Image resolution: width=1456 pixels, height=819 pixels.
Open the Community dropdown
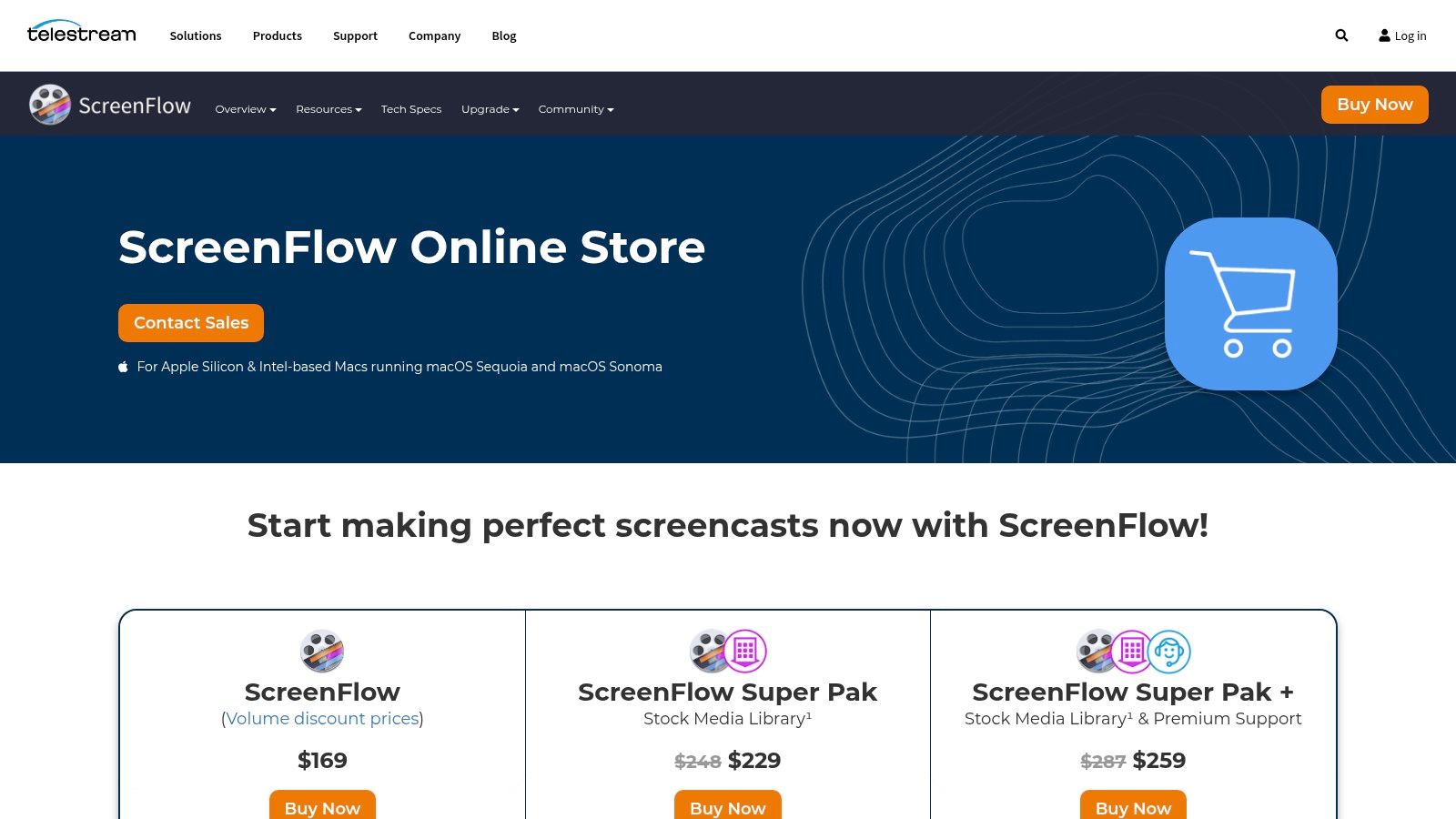tap(575, 109)
